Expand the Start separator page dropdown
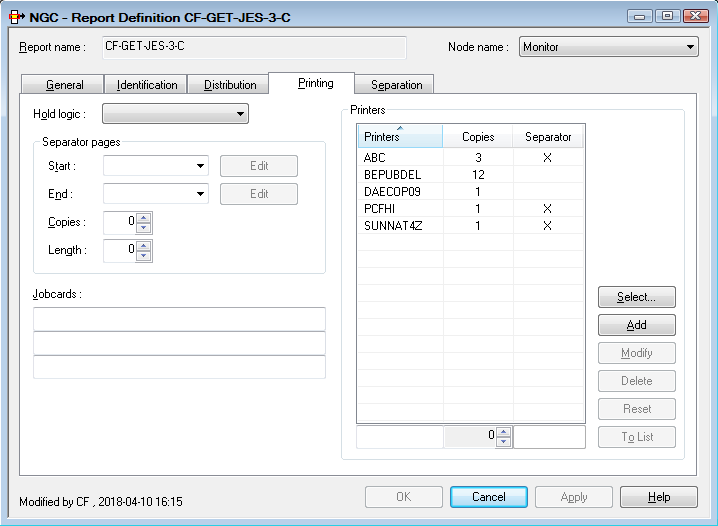Screen dimensions: 718x526 pos(156,166)
